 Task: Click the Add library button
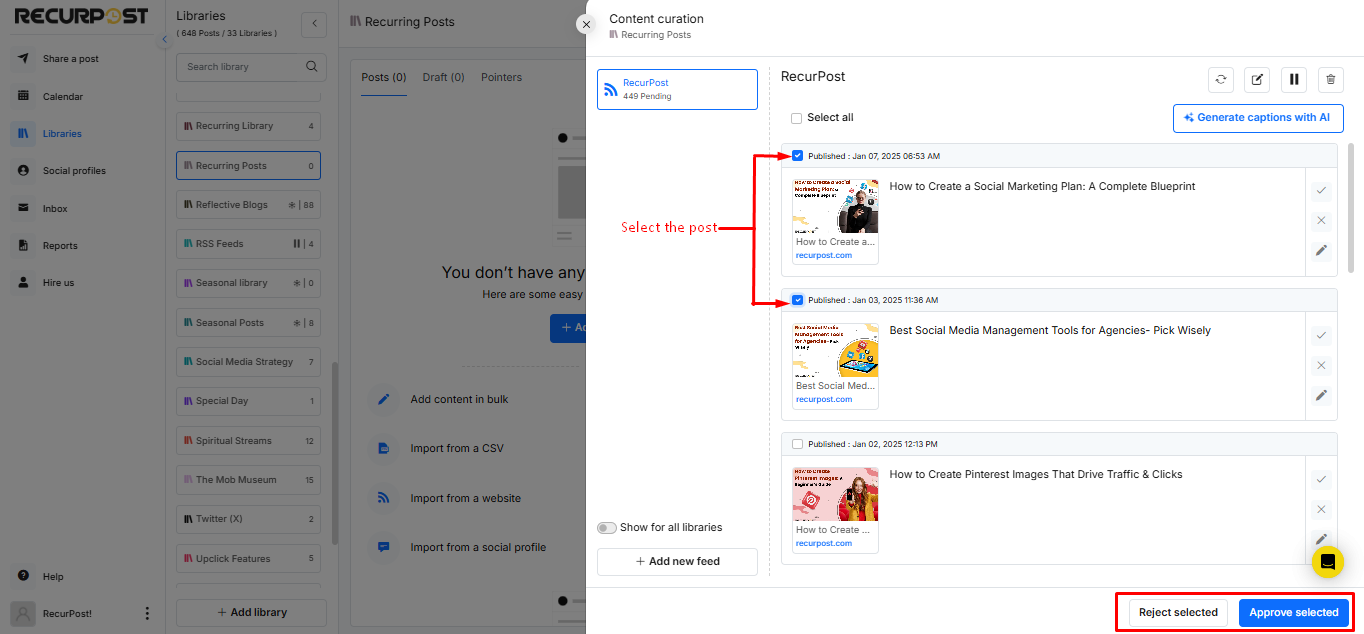point(251,612)
